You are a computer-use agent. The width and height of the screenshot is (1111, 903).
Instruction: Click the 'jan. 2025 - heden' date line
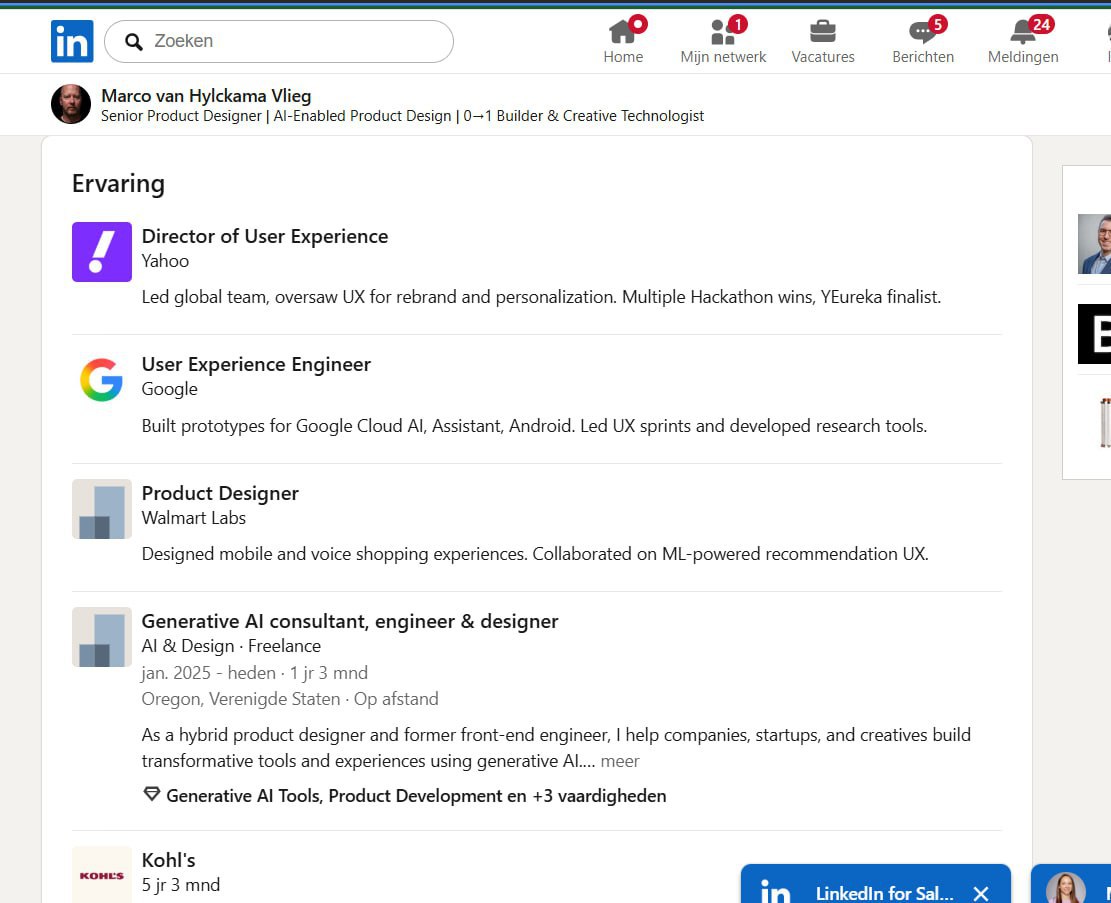pyautogui.click(x=254, y=673)
